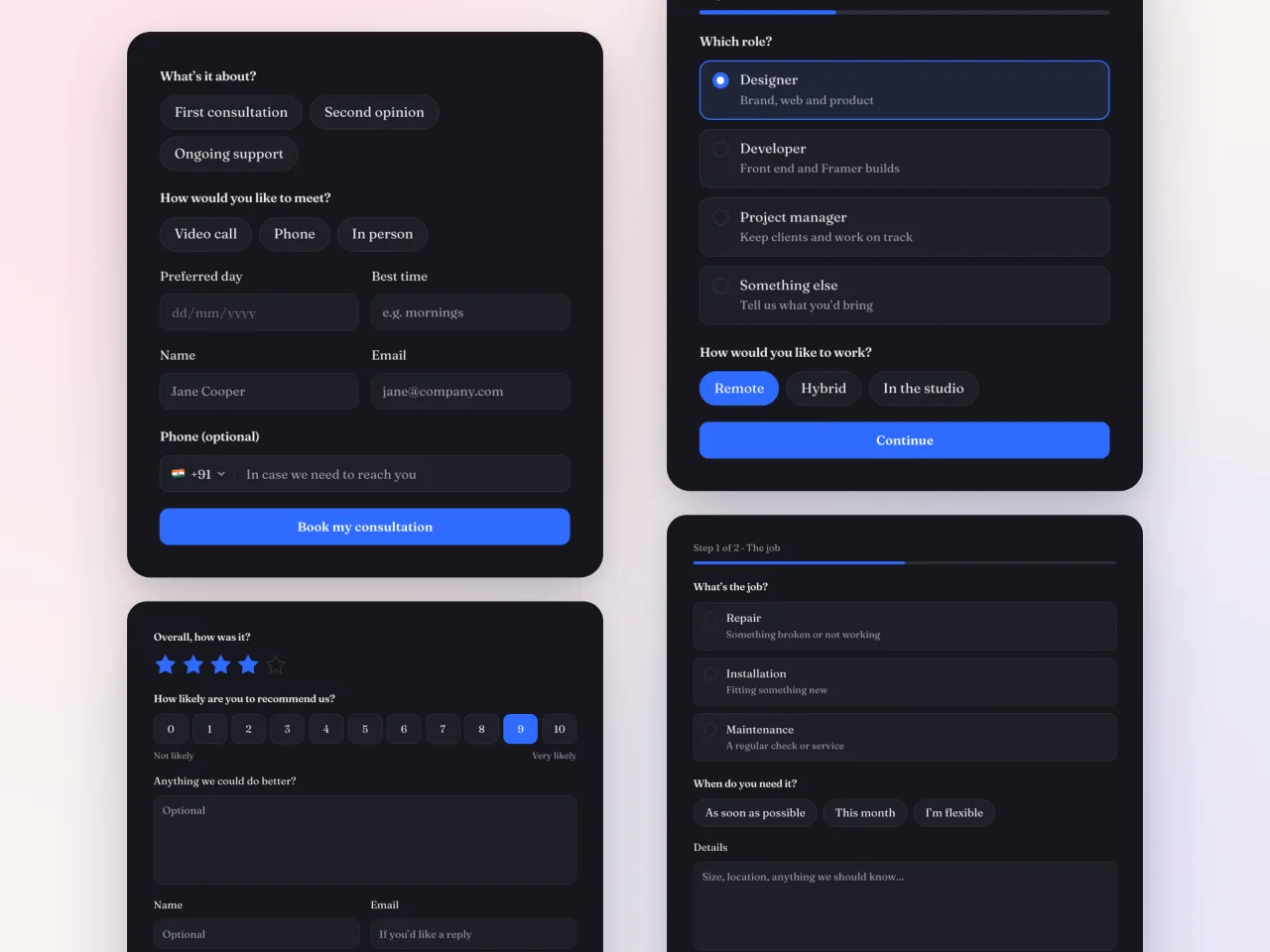Screen dimensions: 1270x952
Task: Select recommendation score 0
Action: pyautogui.click(x=171, y=729)
